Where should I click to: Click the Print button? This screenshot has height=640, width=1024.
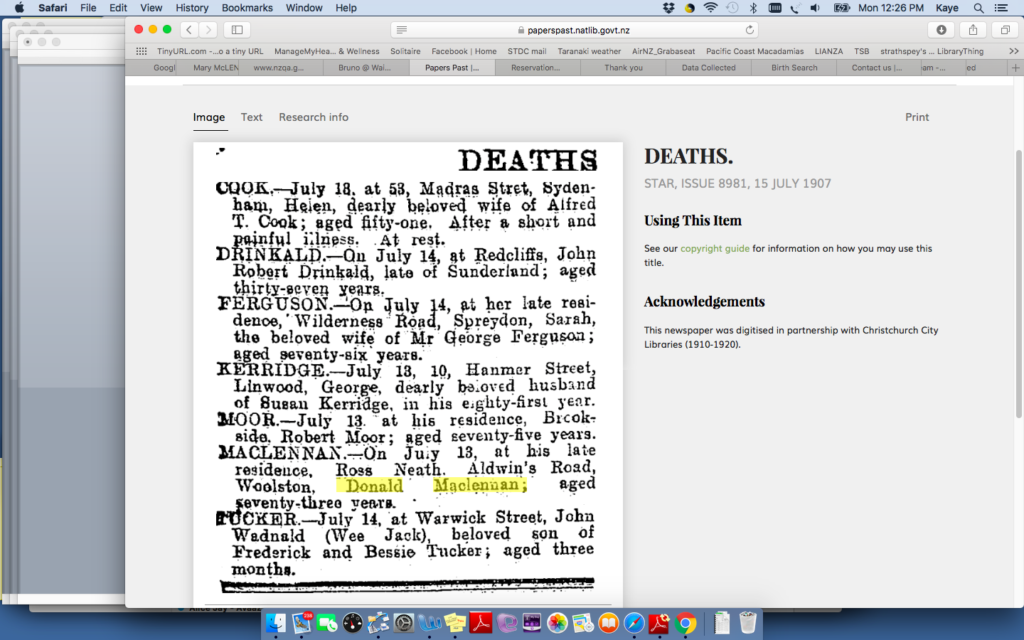tap(917, 117)
